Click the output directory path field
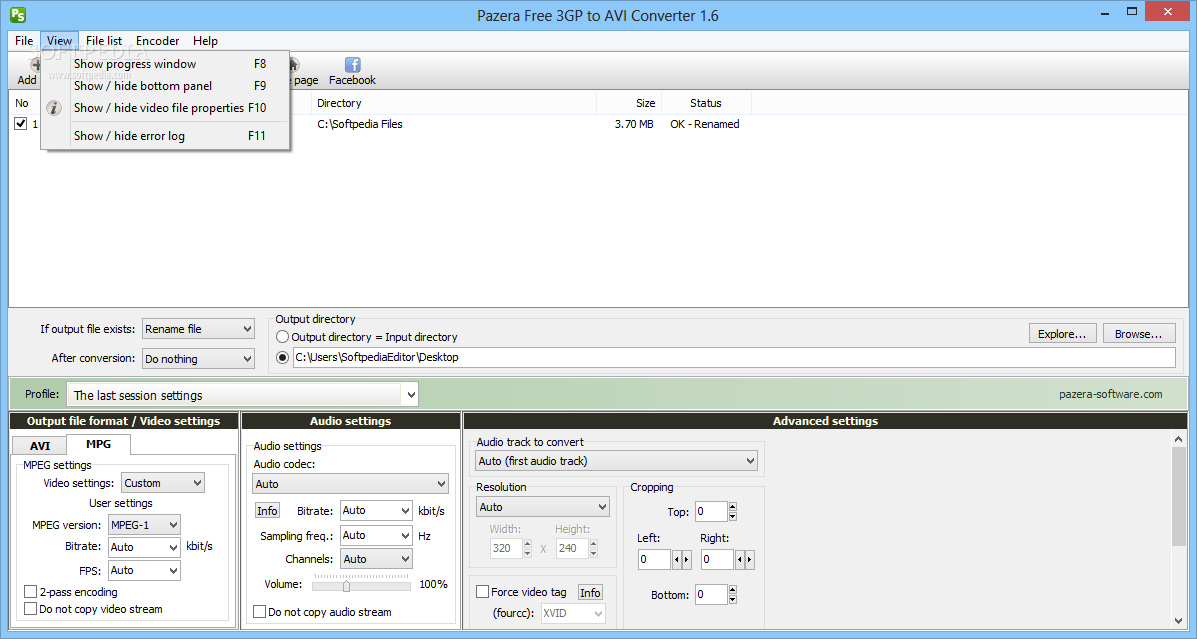The height and width of the screenshot is (639, 1197). tap(734, 357)
